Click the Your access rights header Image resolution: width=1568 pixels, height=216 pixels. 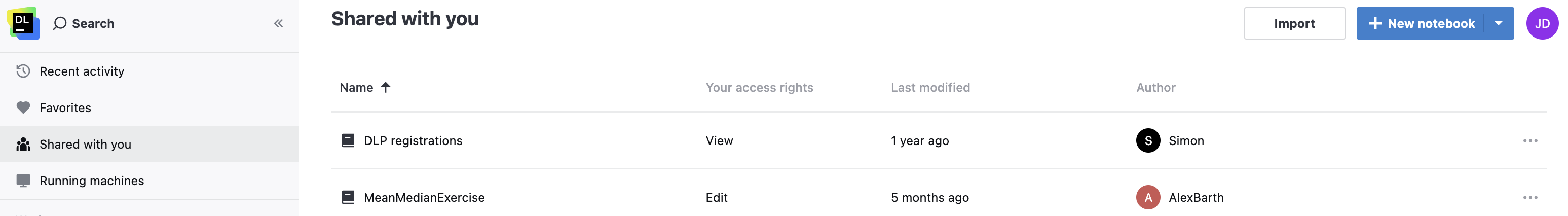759,88
